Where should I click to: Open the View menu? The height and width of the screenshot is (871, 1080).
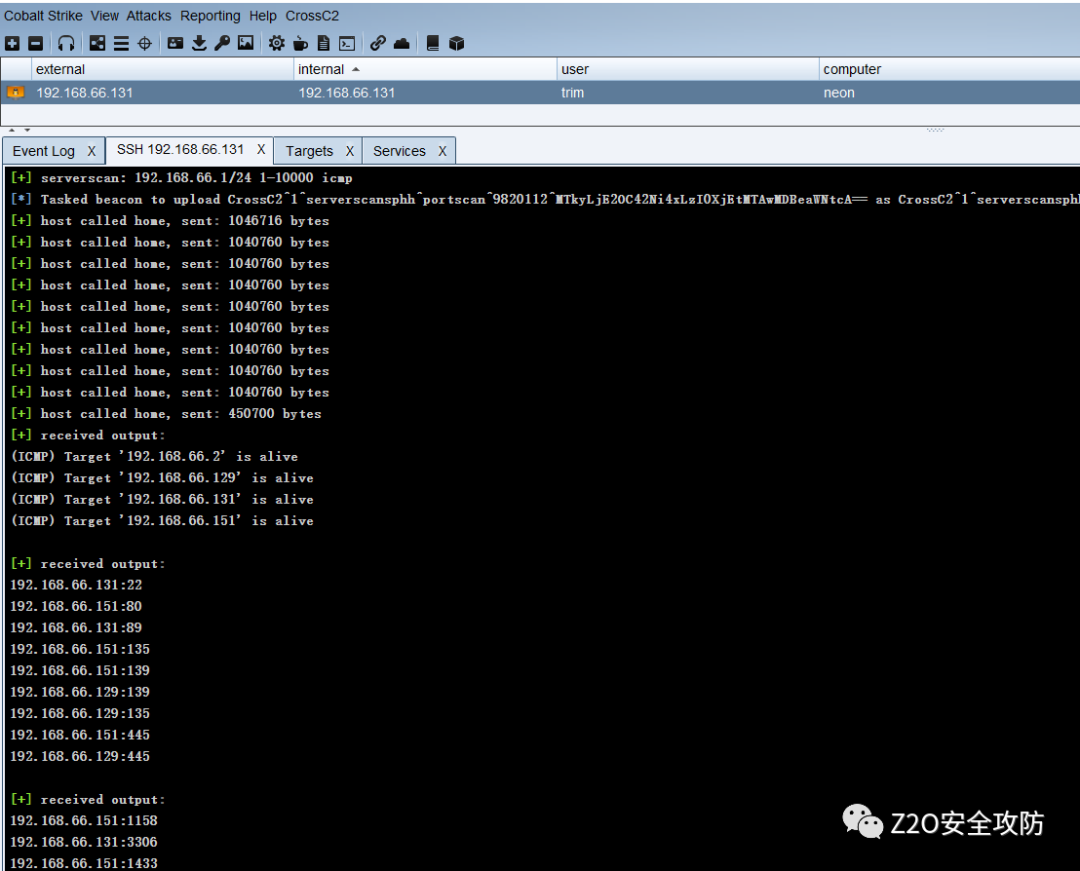click(x=105, y=16)
